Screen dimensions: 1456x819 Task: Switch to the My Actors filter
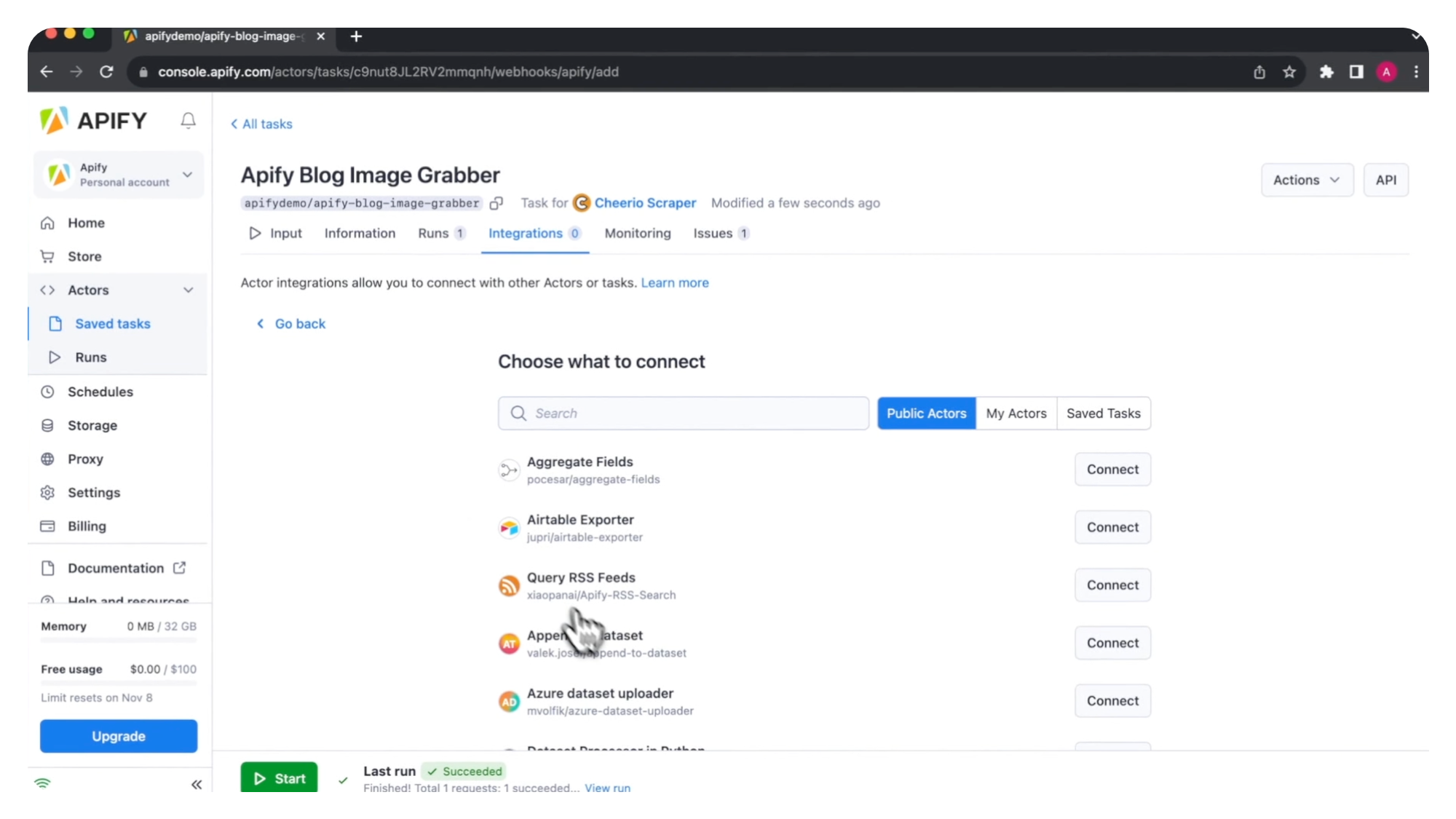coord(1016,414)
